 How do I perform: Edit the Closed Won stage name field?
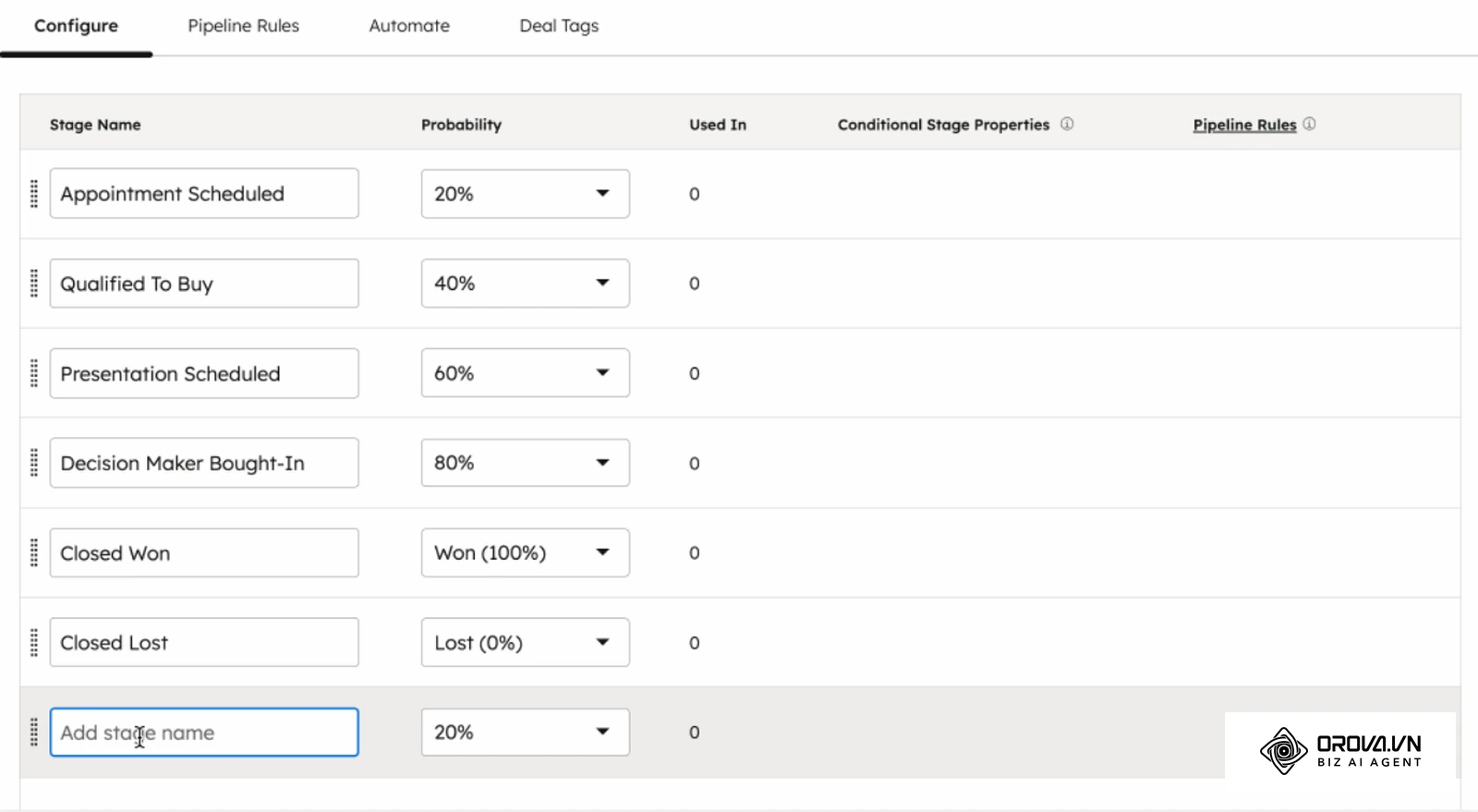point(204,552)
